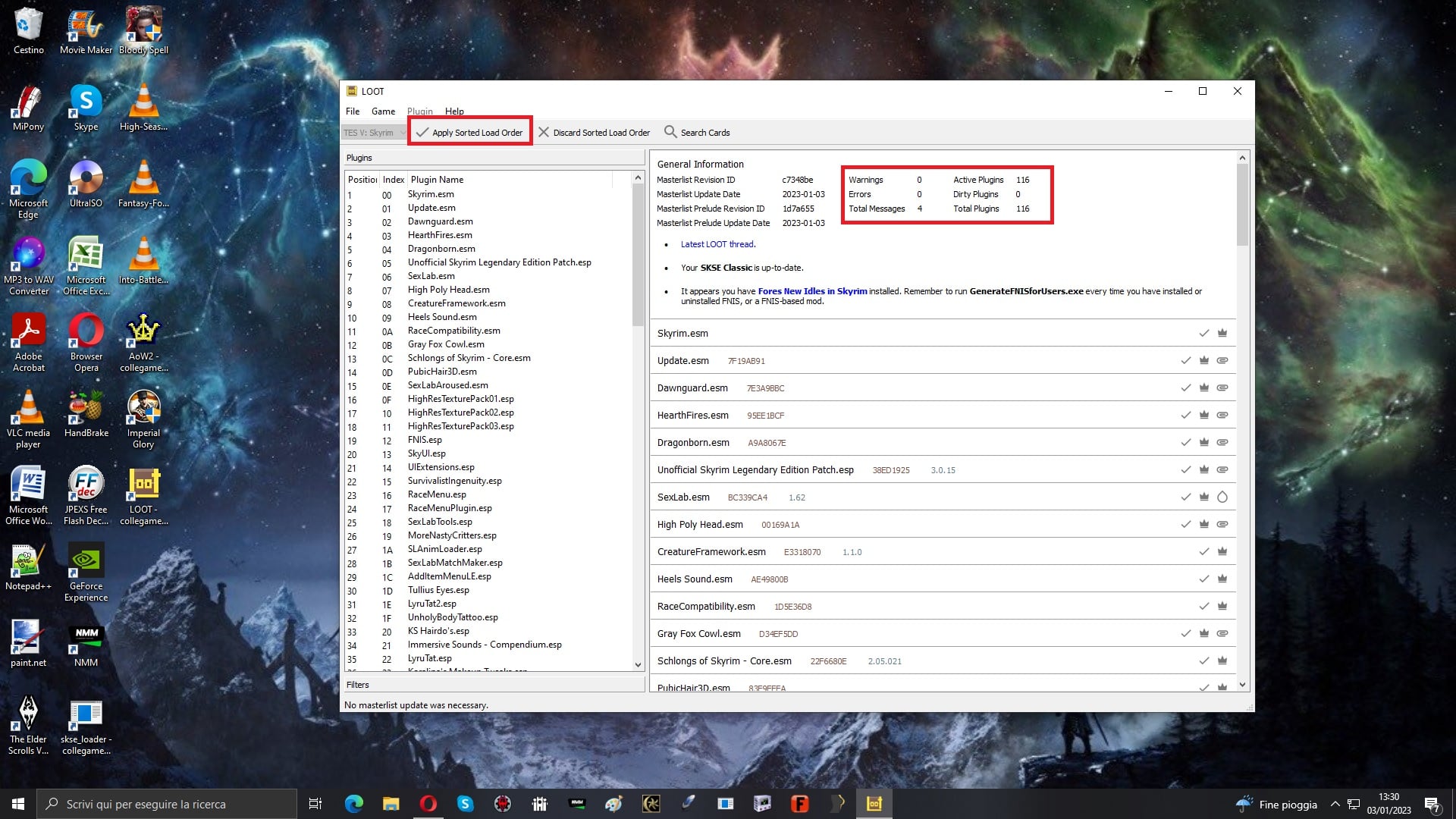Click the archive icon on High Poly Head.esm card
Viewport: 1456px width, 819px height.
coord(1222,524)
